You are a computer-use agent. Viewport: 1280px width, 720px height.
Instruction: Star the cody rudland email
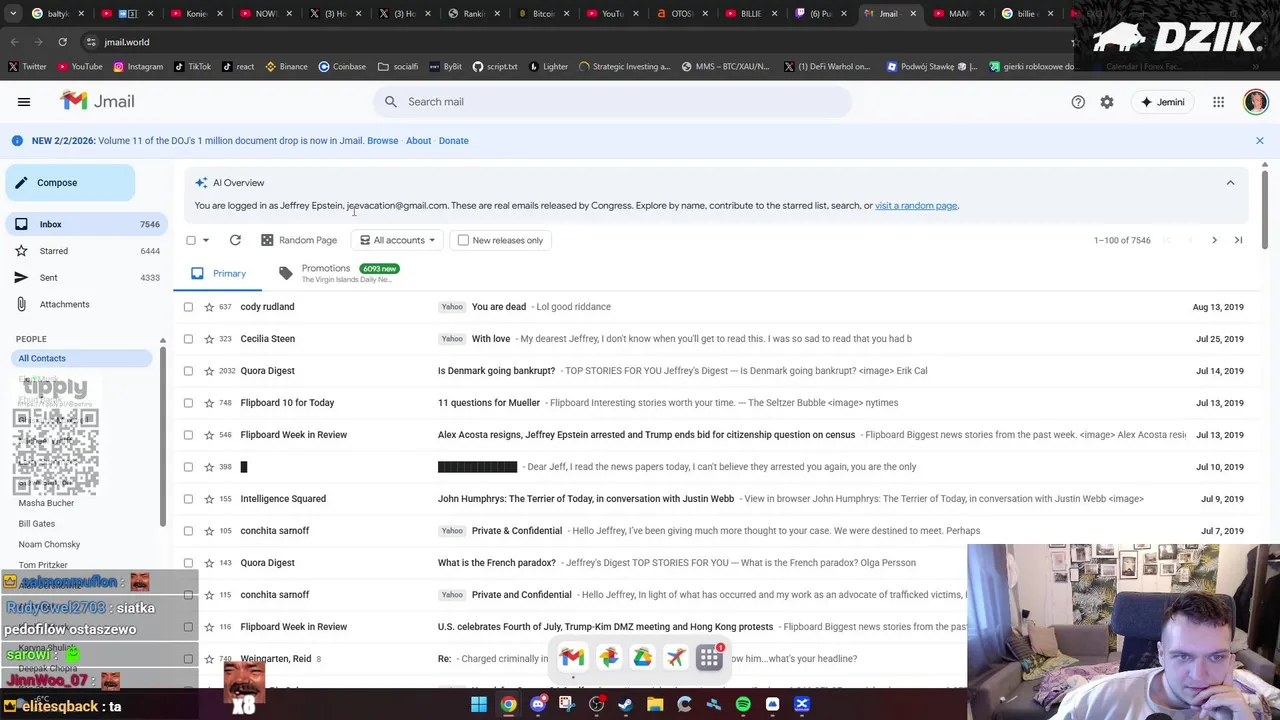click(209, 307)
